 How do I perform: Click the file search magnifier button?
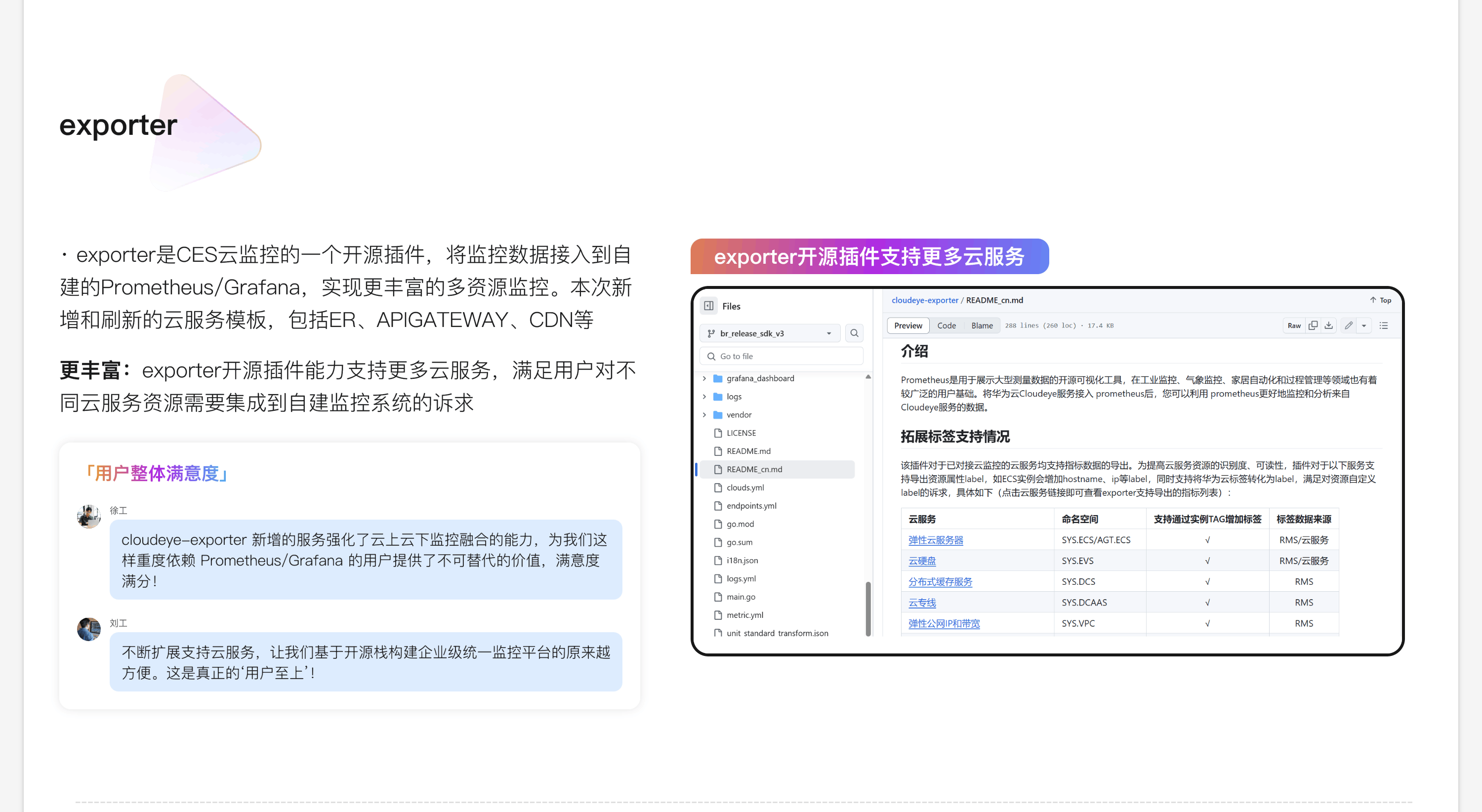point(854,333)
